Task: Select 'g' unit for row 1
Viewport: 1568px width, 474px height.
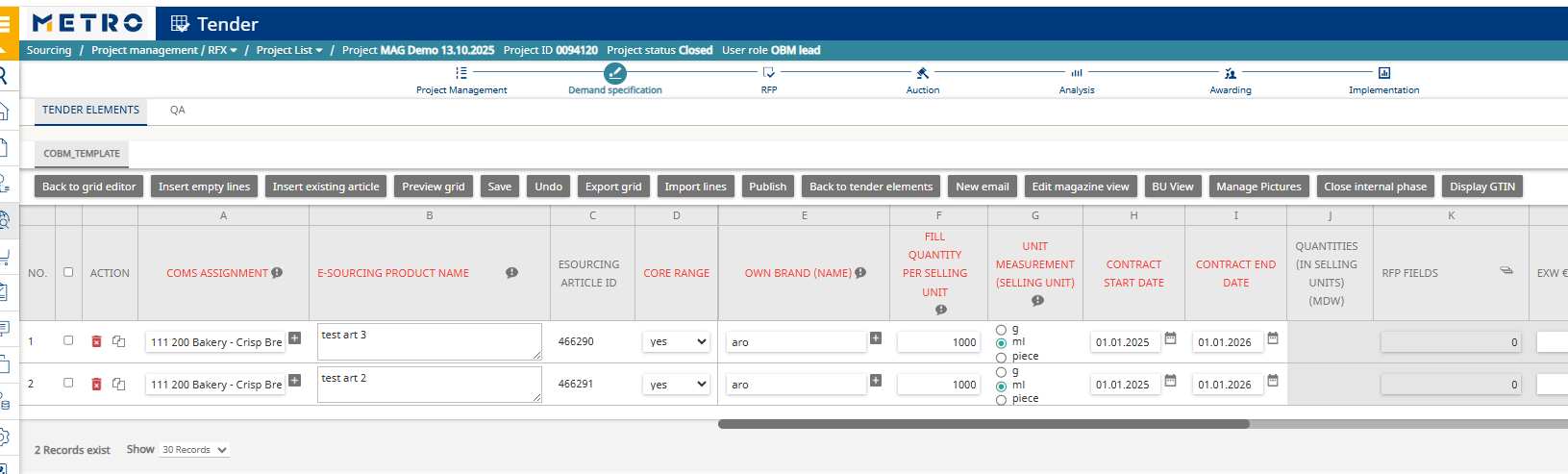Action: 1002,330
